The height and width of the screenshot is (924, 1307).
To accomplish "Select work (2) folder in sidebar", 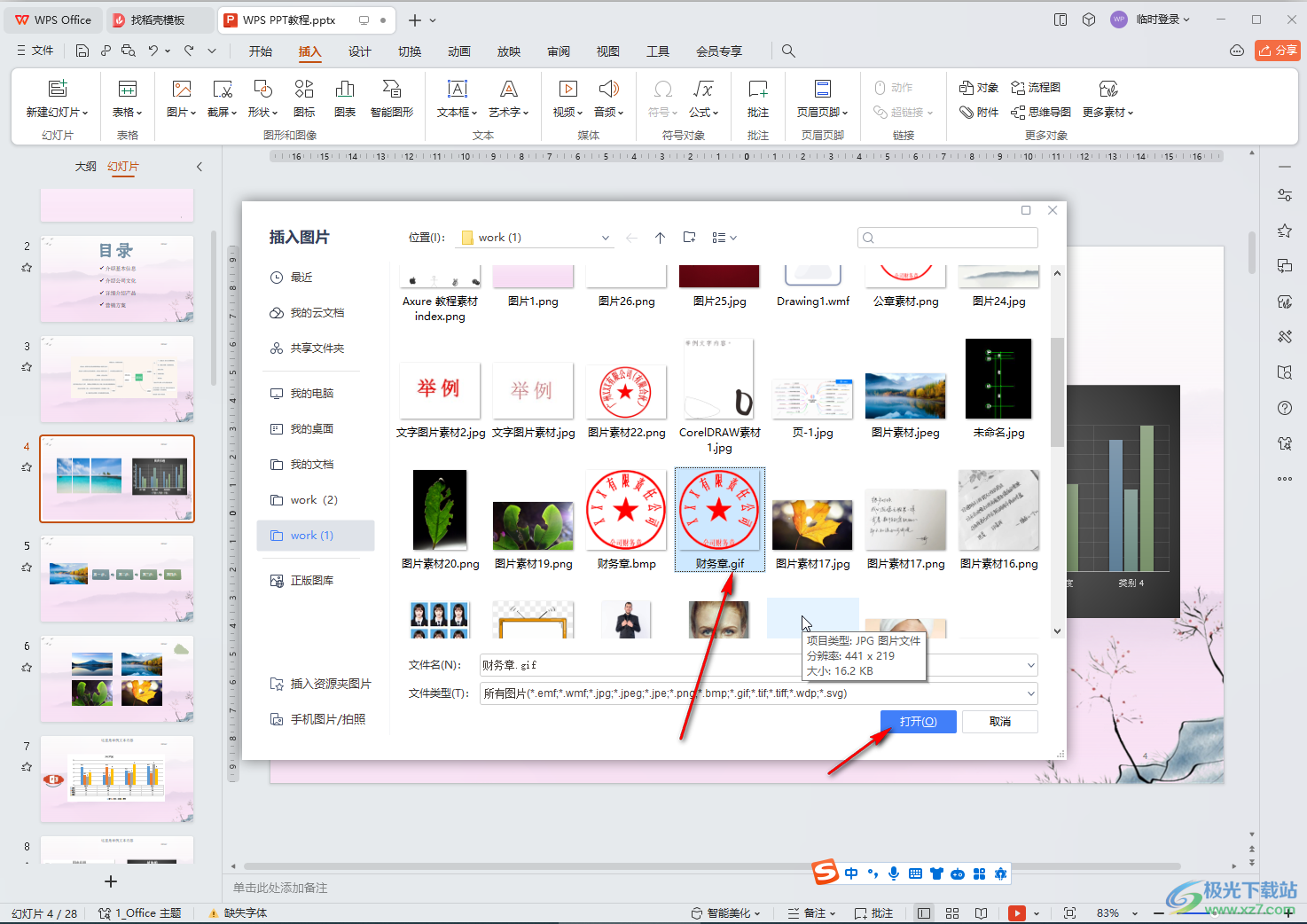I will [304, 500].
